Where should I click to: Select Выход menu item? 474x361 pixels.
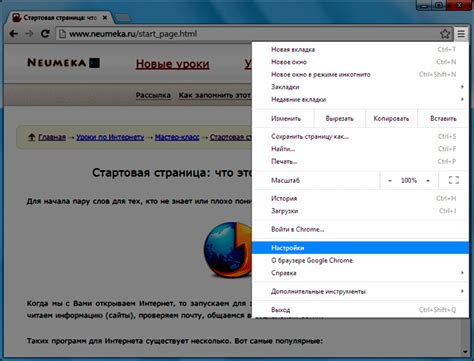pos(360,310)
